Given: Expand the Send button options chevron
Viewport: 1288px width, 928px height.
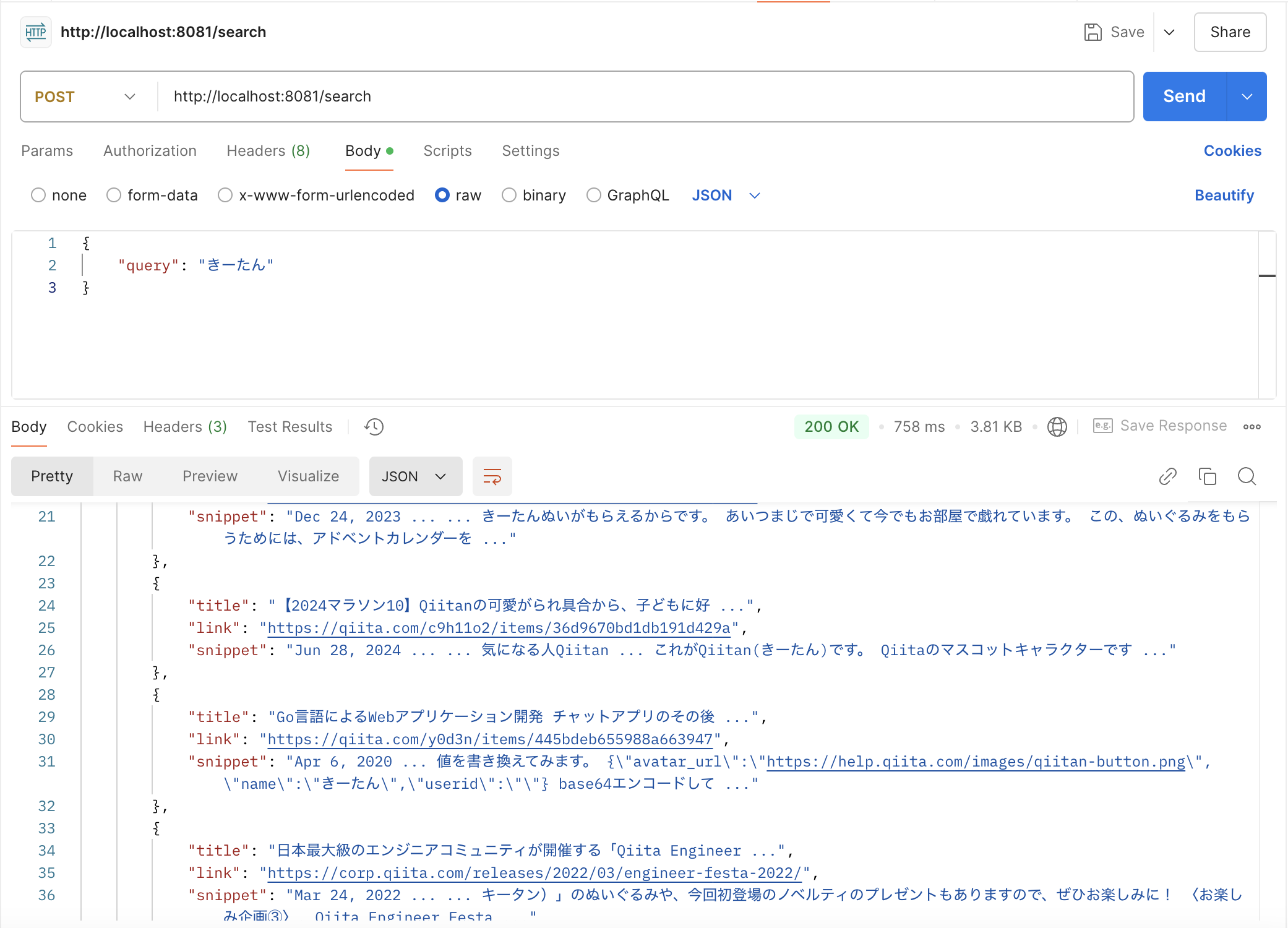Looking at the screenshot, I should point(1247,97).
